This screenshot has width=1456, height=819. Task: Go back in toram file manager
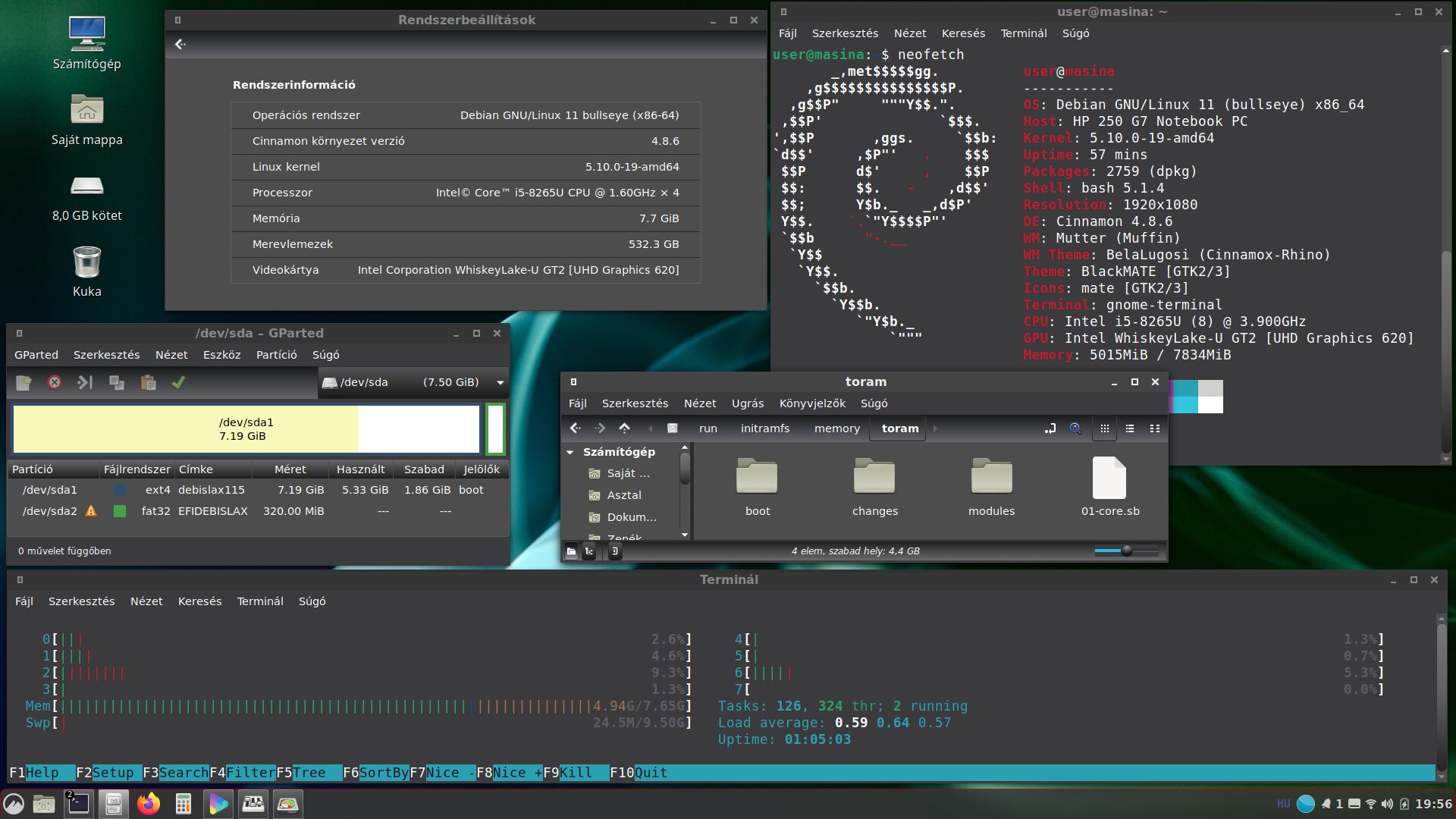[576, 428]
